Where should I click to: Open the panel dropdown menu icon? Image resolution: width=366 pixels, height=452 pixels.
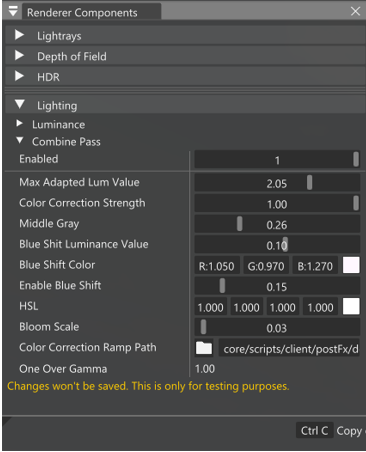point(13,11)
